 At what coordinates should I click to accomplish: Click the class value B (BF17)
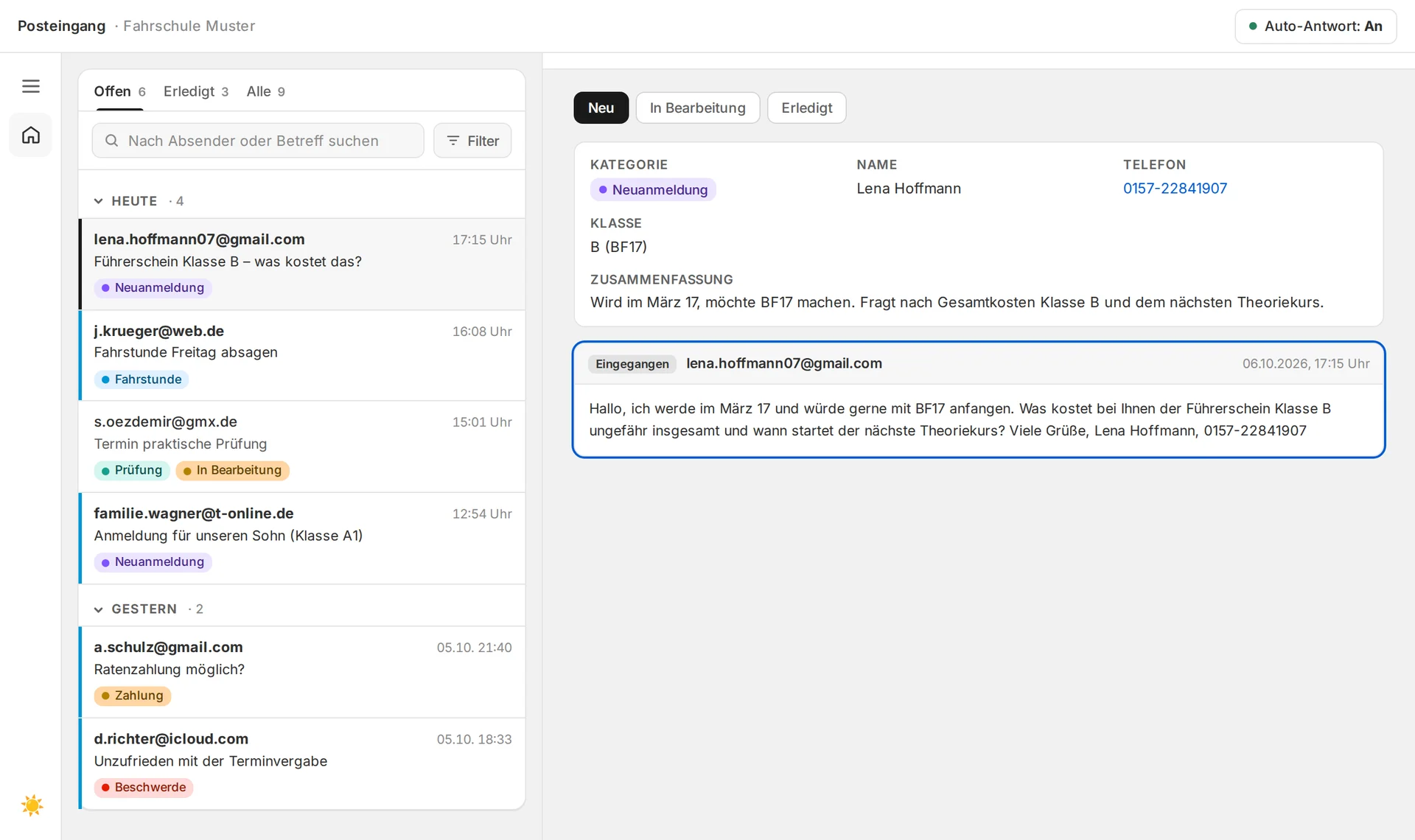[x=618, y=247]
